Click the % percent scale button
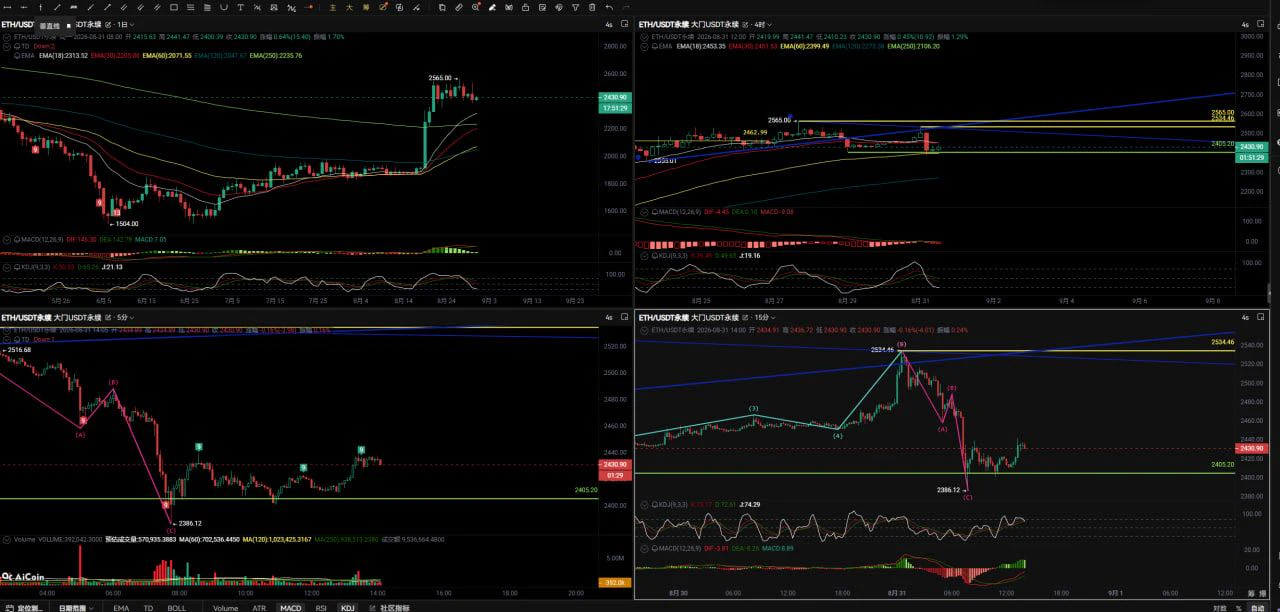This screenshot has width=1280, height=612. pyautogui.click(x=1241, y=607)
